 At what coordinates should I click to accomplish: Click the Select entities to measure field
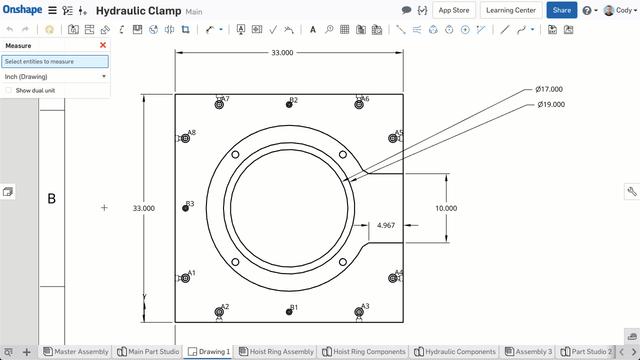click(x=55, y=62)
